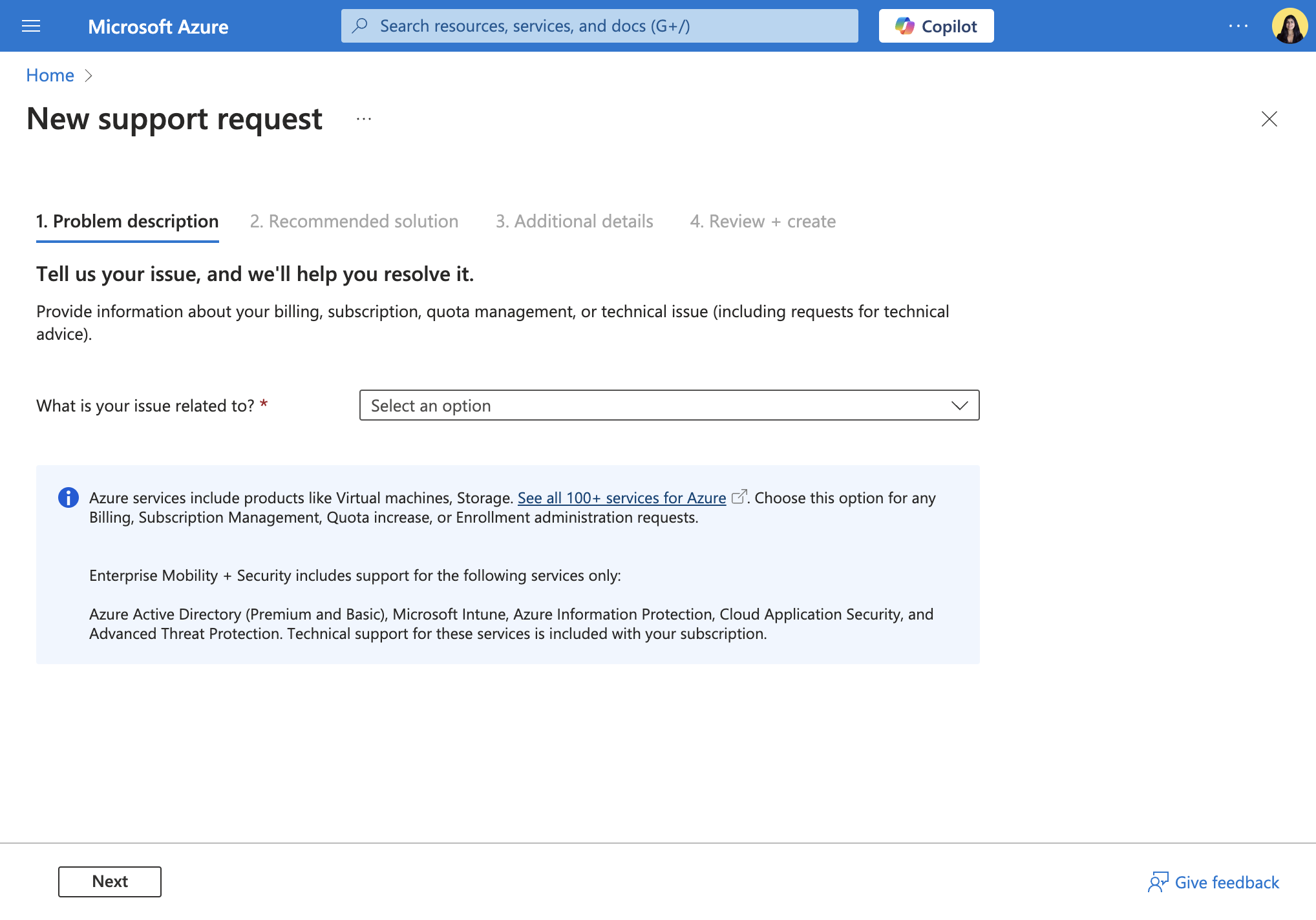Click heading 'Tell us your issue, and we'll help'

pos(255,274)
